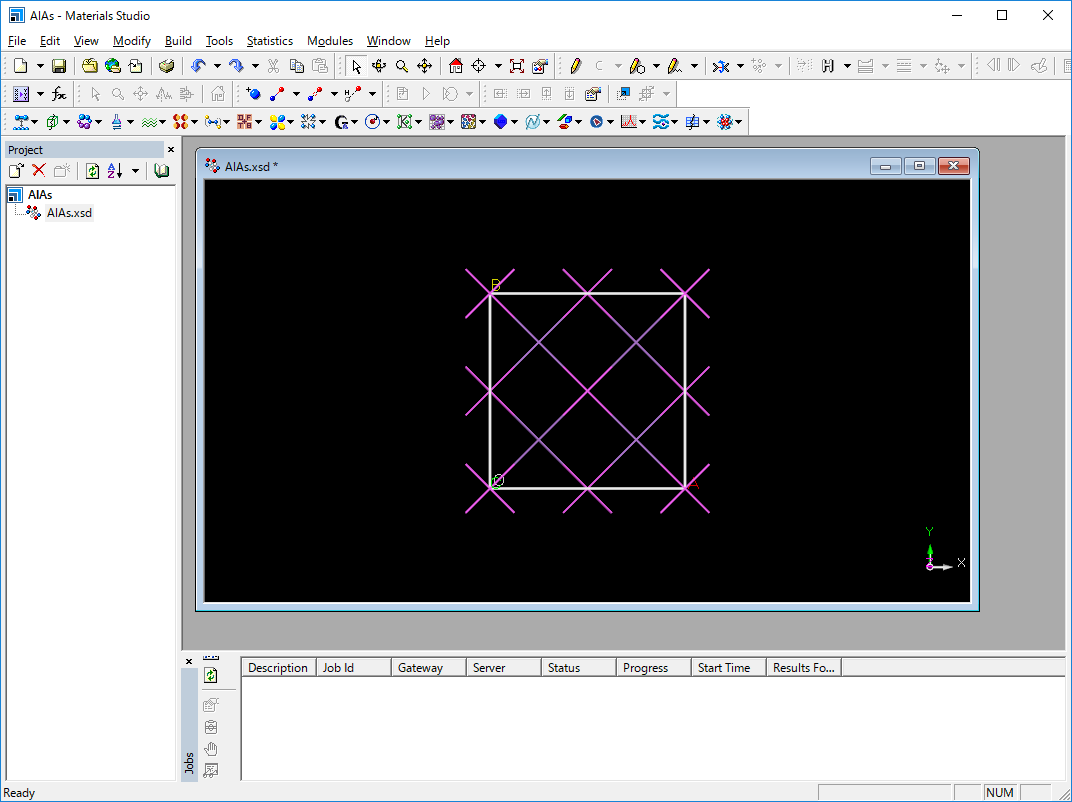Click the Adjust Hydrogen tool icon
The height and width of the screenshot is (802, 1072).
828,66
